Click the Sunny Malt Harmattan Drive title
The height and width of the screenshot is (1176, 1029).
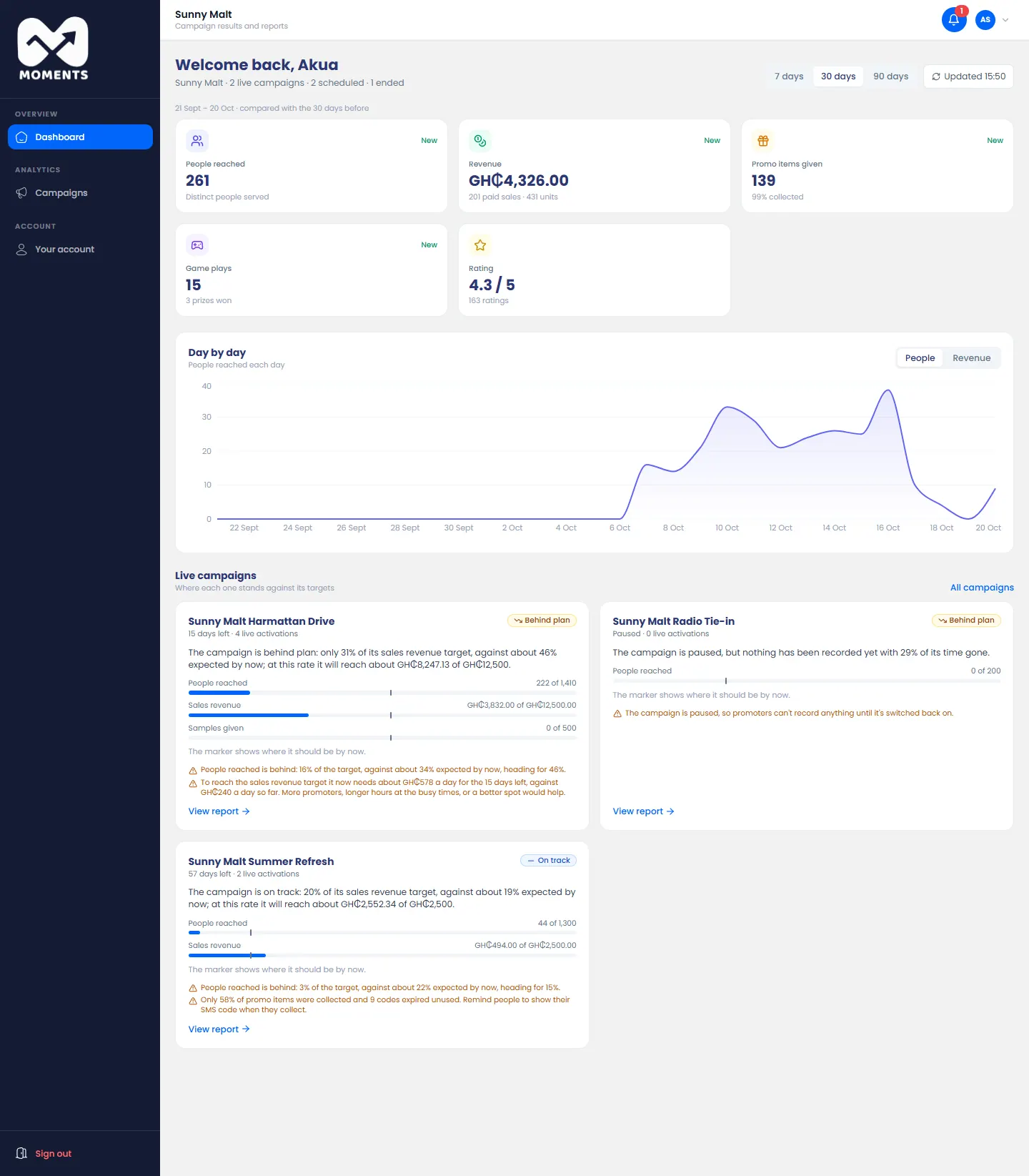point(262,621)
